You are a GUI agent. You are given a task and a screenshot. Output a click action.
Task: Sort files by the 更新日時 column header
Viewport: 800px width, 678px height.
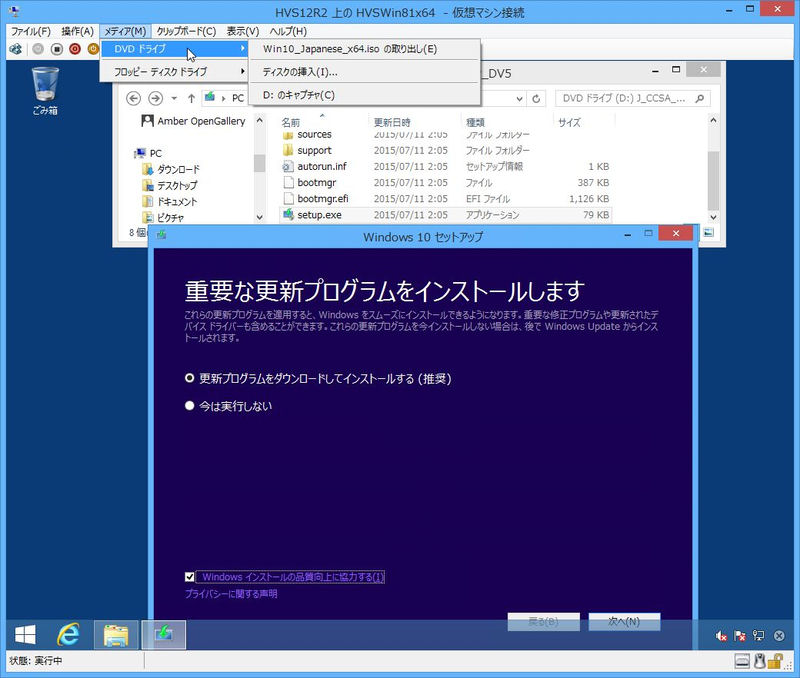[392, 122]
